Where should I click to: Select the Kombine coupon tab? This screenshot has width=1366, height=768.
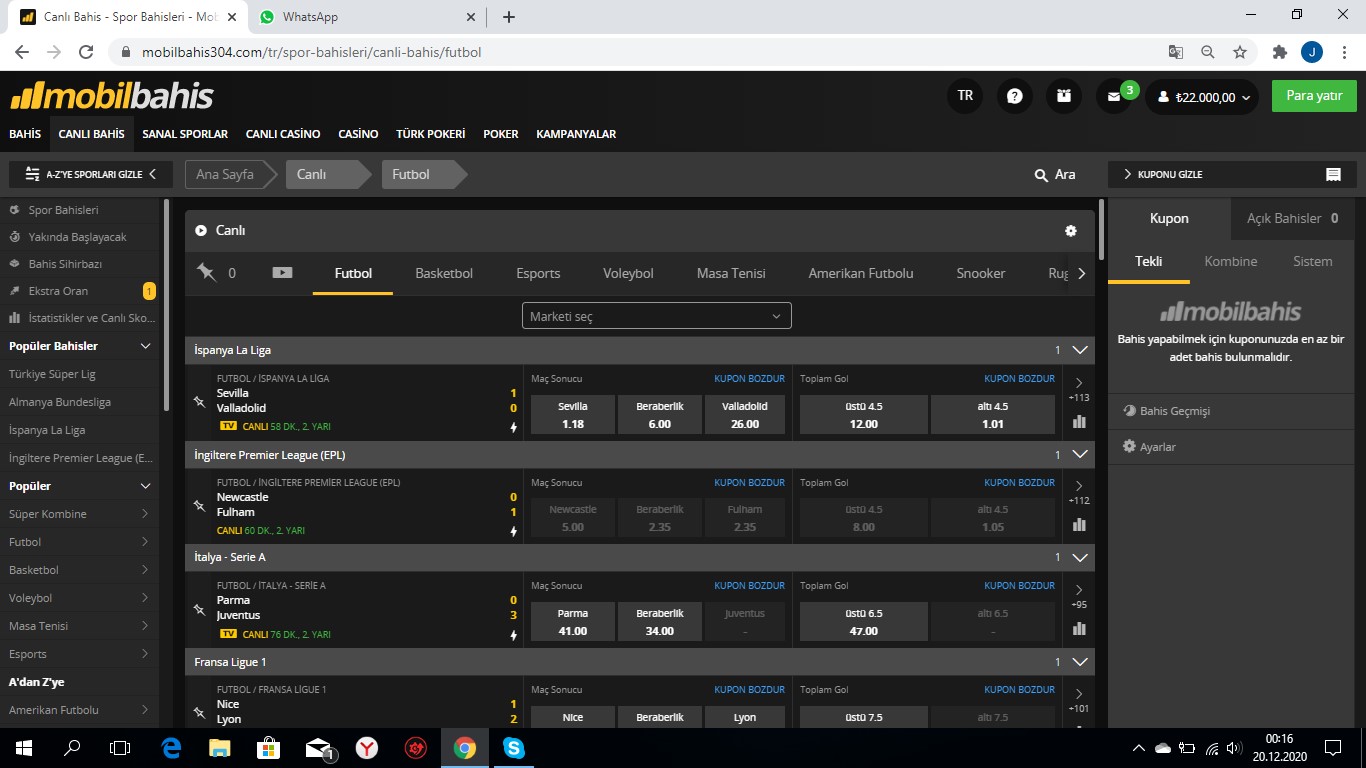point(1230,261)
